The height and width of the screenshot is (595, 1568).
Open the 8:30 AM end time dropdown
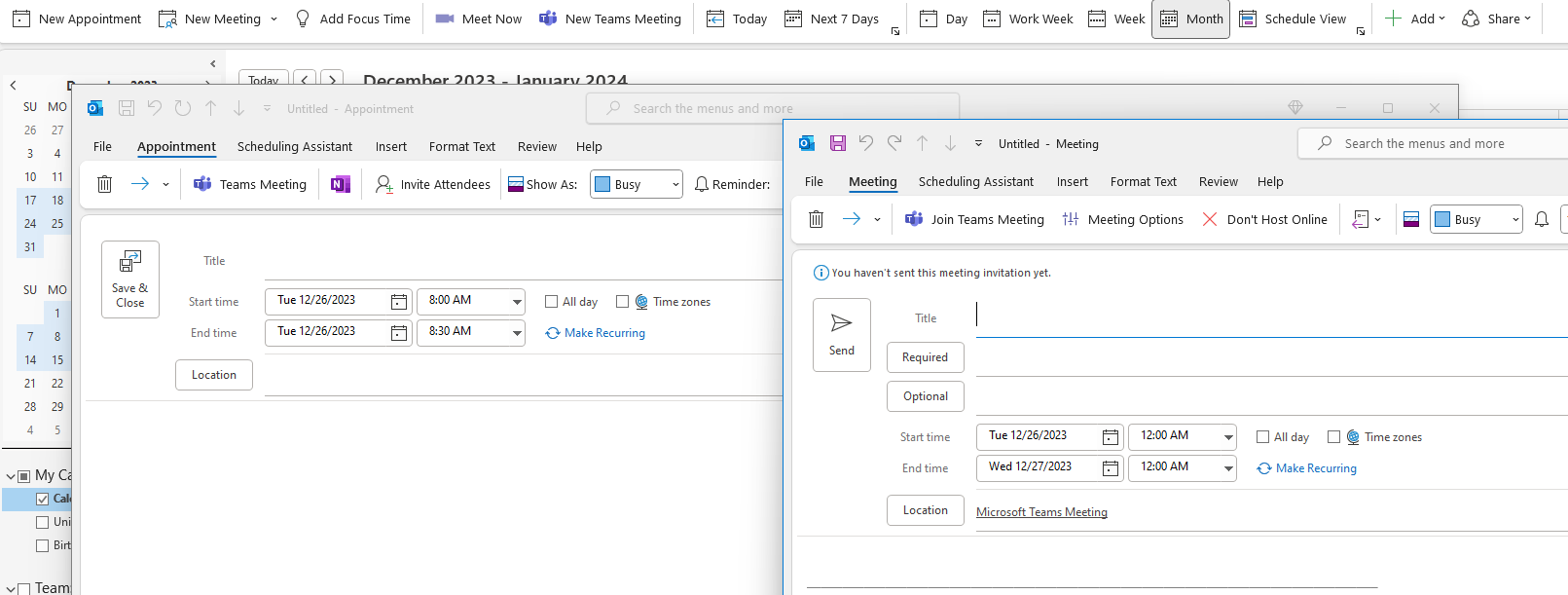click(x=517, y=333)
